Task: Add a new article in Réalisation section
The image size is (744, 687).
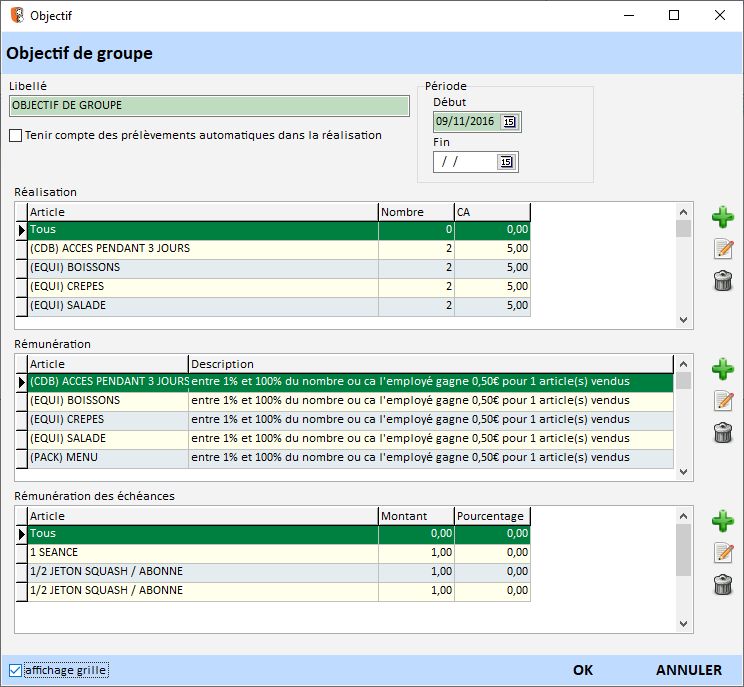Action: tap(722, 218)
